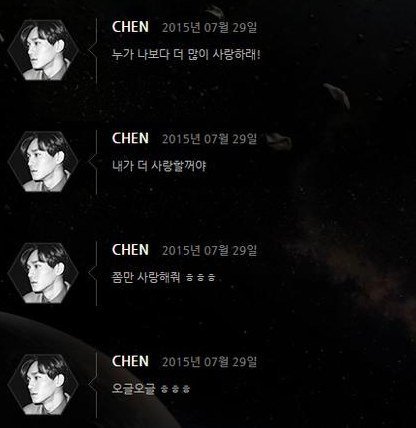Click the profile avatar beside '오글오글' comment
Viewport: 416px width, 428px height.
pos(43,385)
